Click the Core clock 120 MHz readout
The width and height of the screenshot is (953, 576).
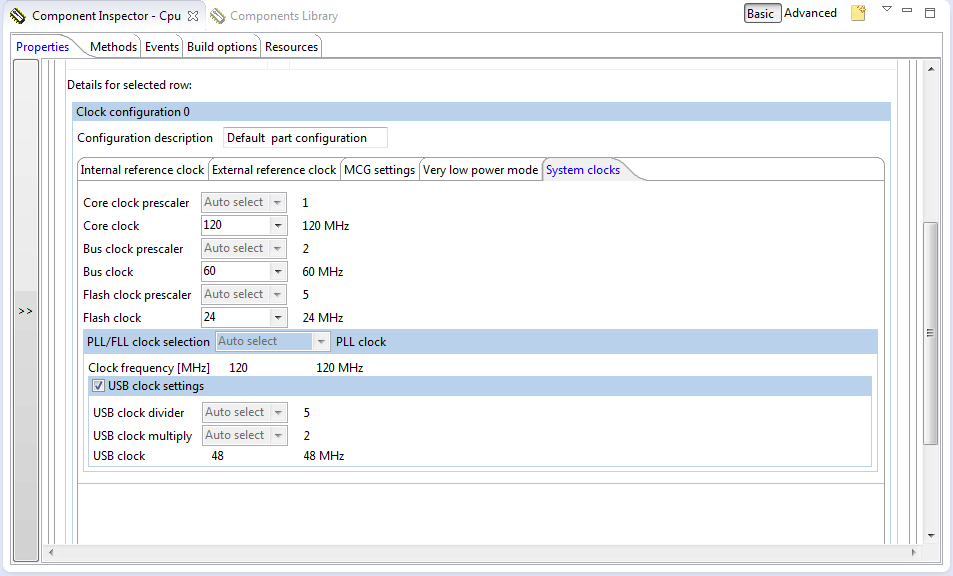pos(326,226)
